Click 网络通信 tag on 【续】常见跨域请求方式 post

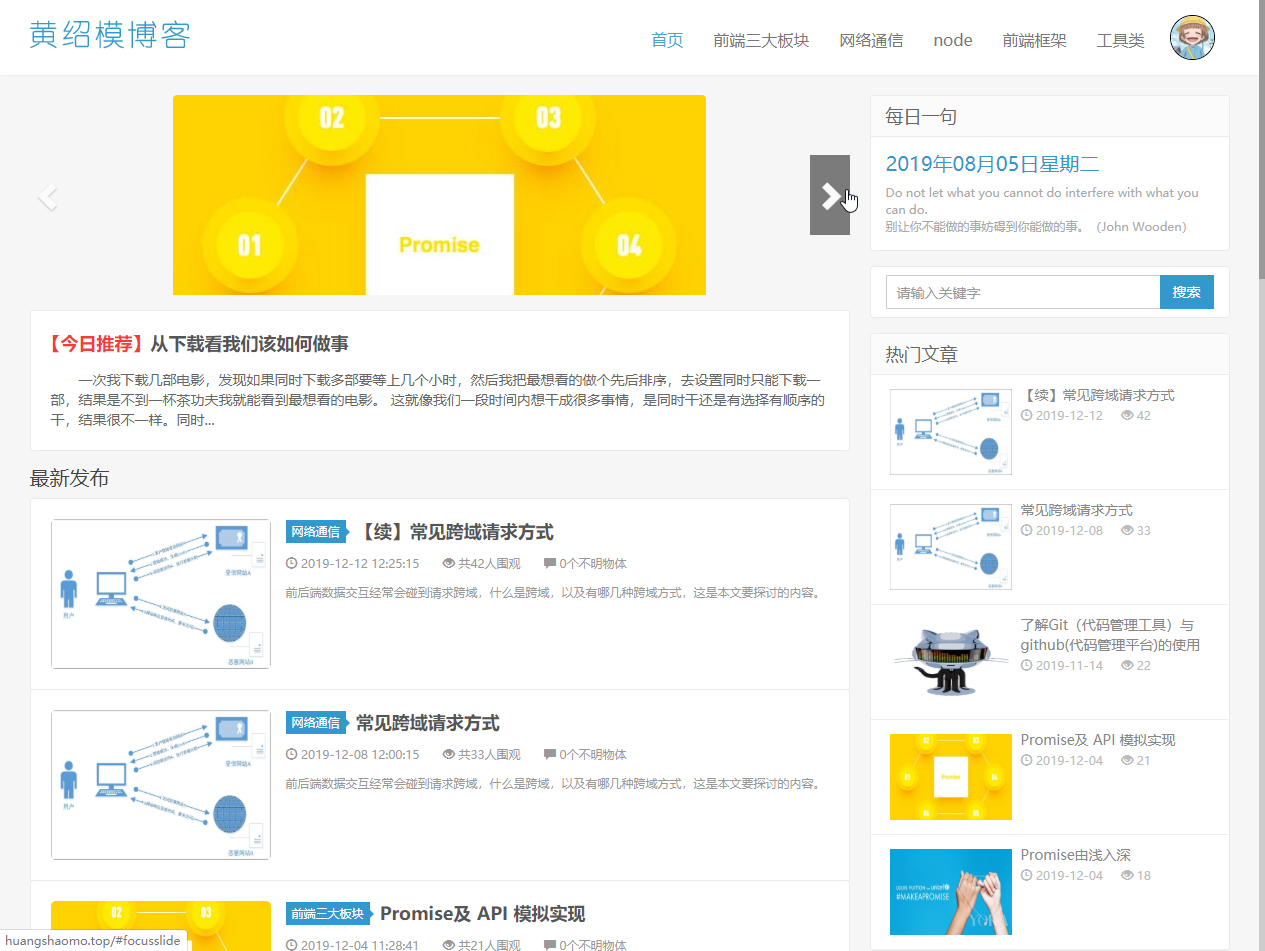(x=316, y=531)
